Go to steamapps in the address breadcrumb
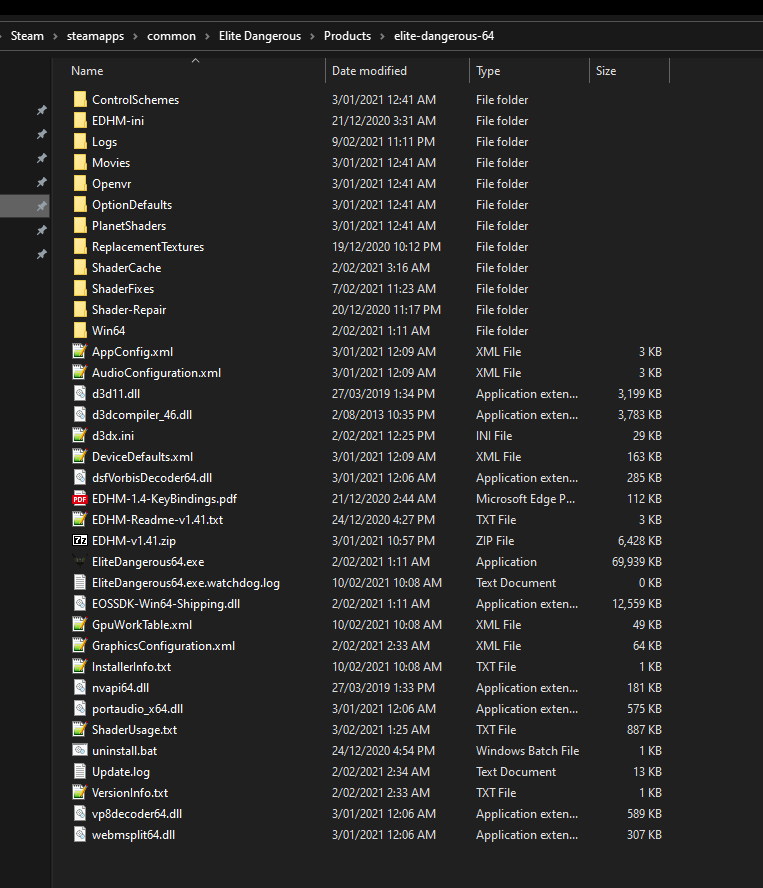This screenshot has width=763, height=888. tap(95, 36)
